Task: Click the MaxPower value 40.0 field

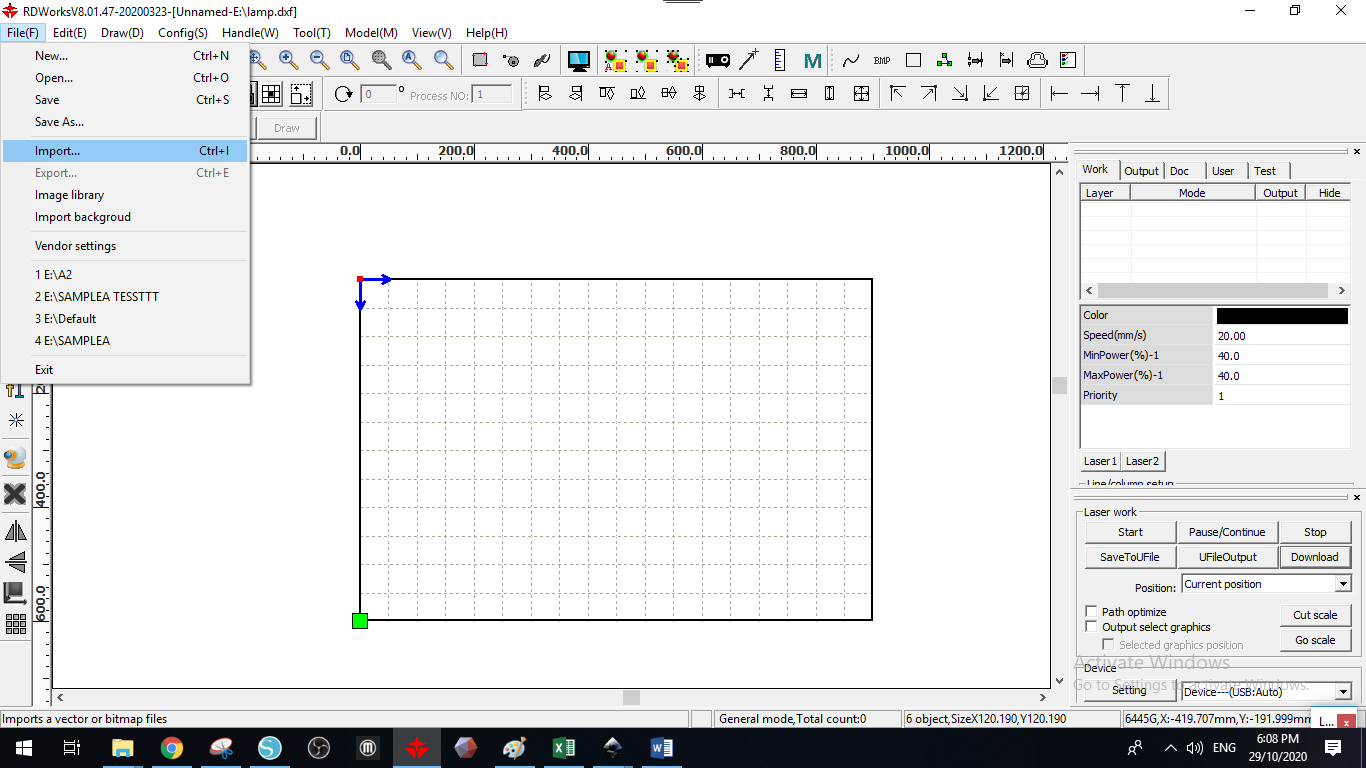Action: click(x=1282, y=376)
